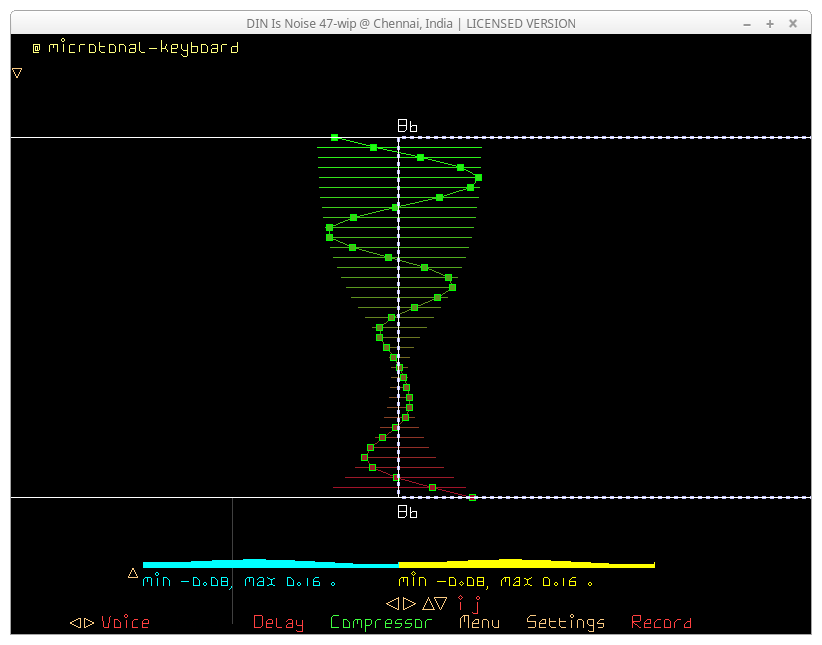Viewport: 822px width, 645px height.
Task: Open the Menu
Action: point(480,623)
